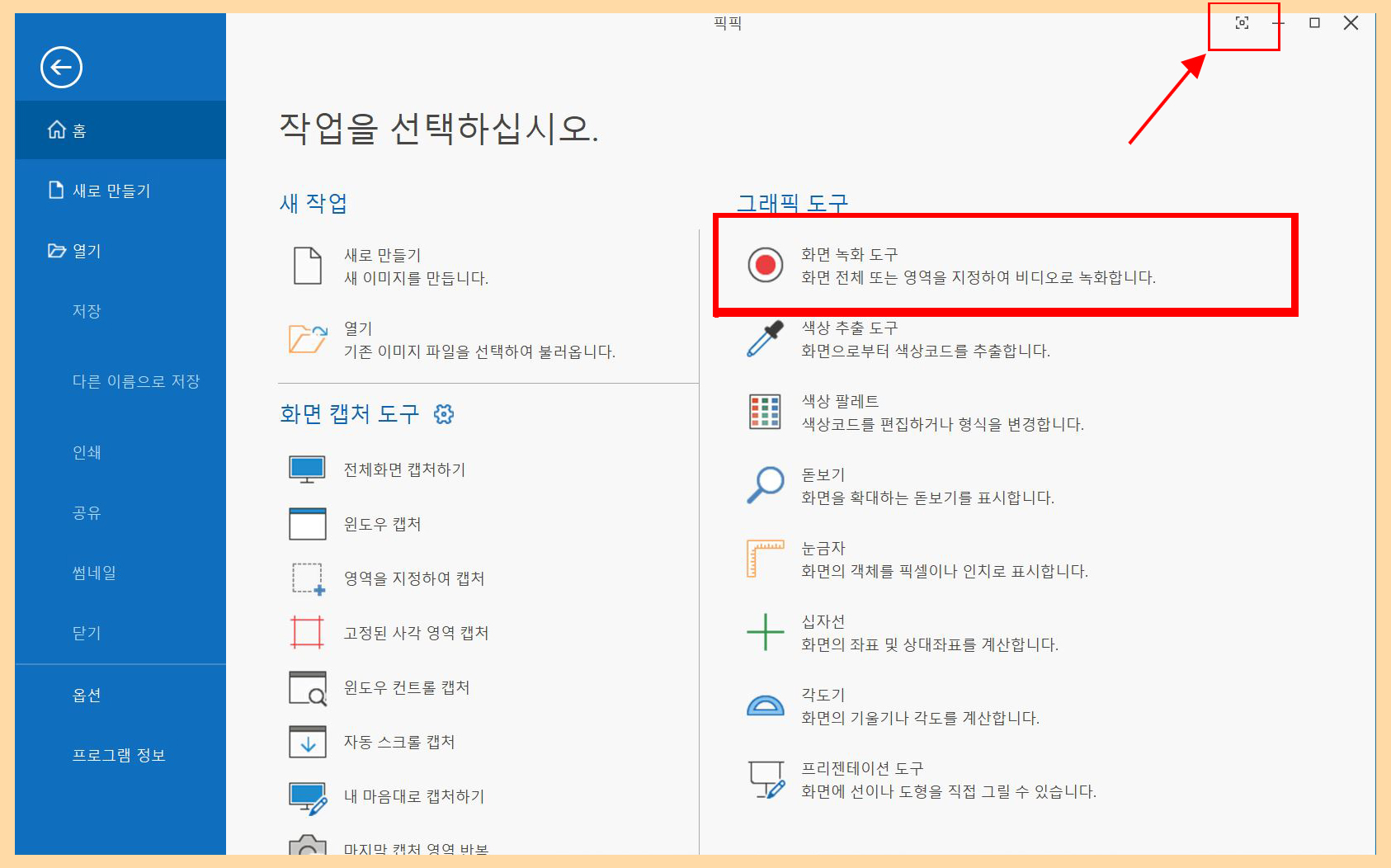Click the eyedropper icon for 색상 추출 도구
The width and height of the screenshot is (1391, 868).
[765, 338]
